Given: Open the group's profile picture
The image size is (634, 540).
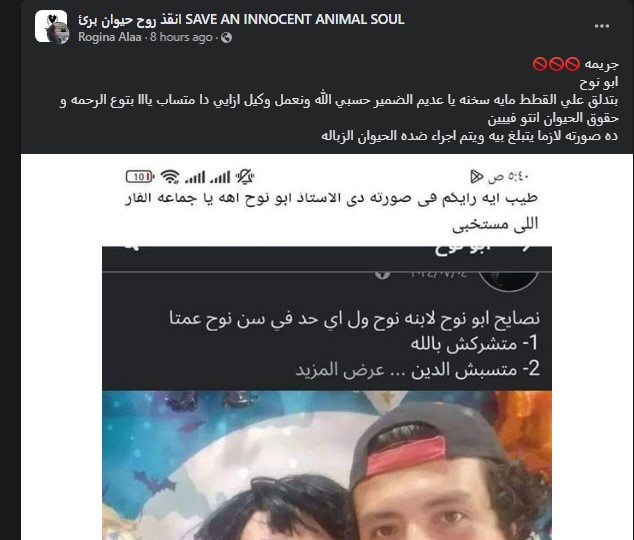Looking at the screenshot, I should pyautogui.click(x=51, y=26).
